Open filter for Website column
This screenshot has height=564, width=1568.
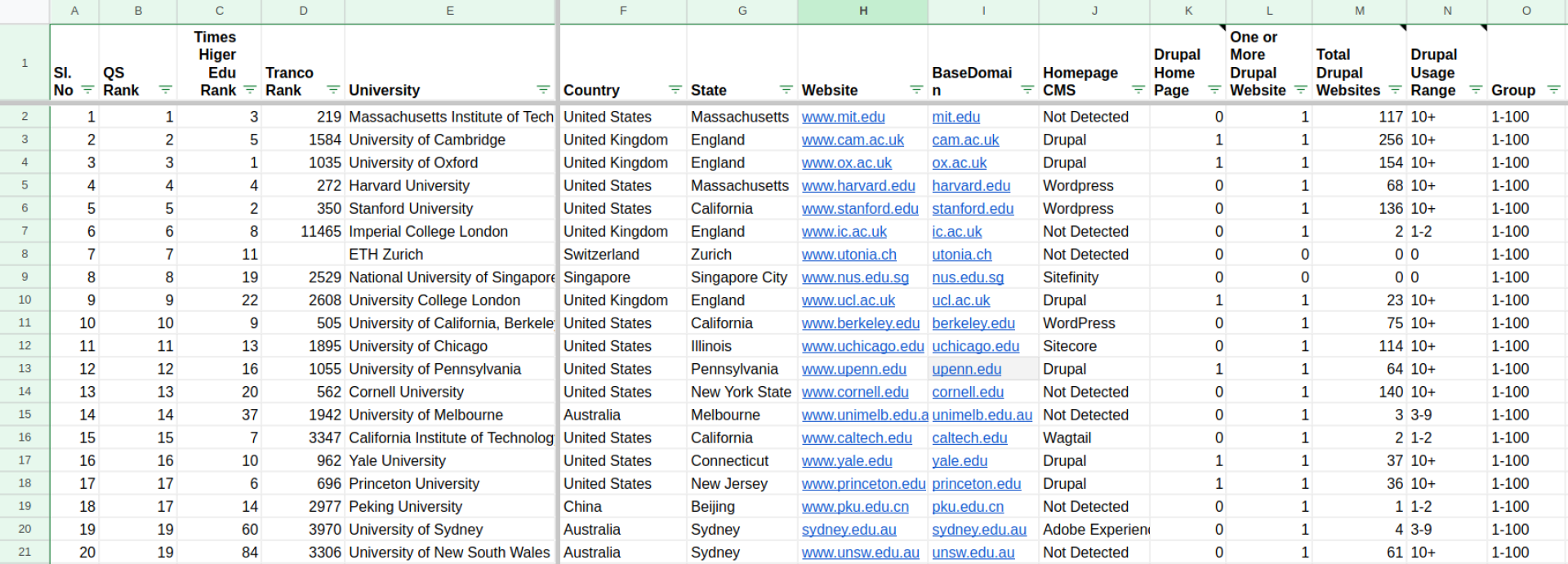tap(916, 90)
